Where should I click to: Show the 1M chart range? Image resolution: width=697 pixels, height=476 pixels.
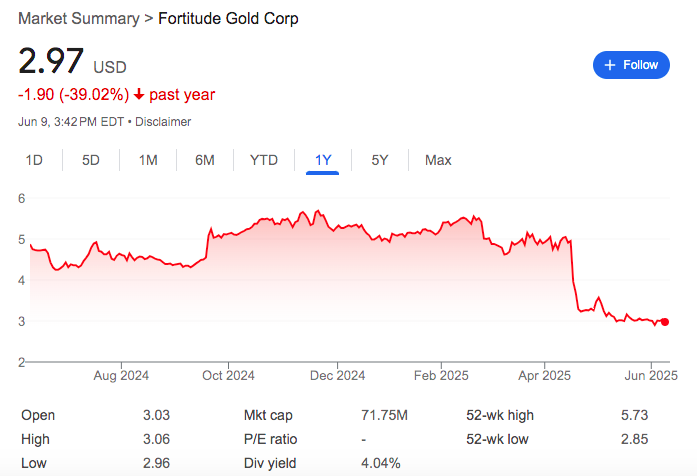point(148,160)
